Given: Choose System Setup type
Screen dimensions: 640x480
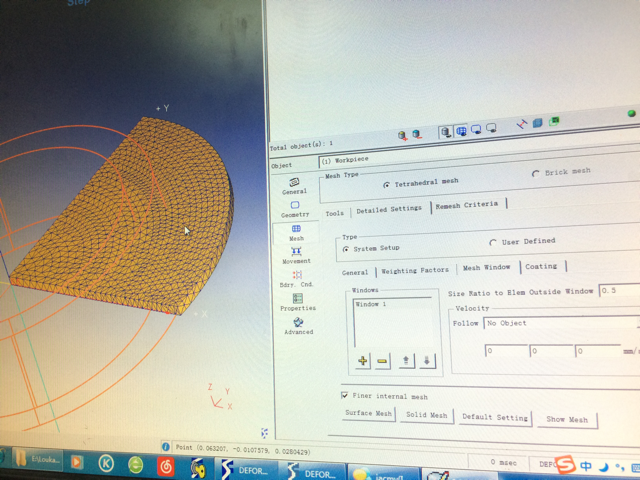Looking at the screenshot, I should 371,249.
